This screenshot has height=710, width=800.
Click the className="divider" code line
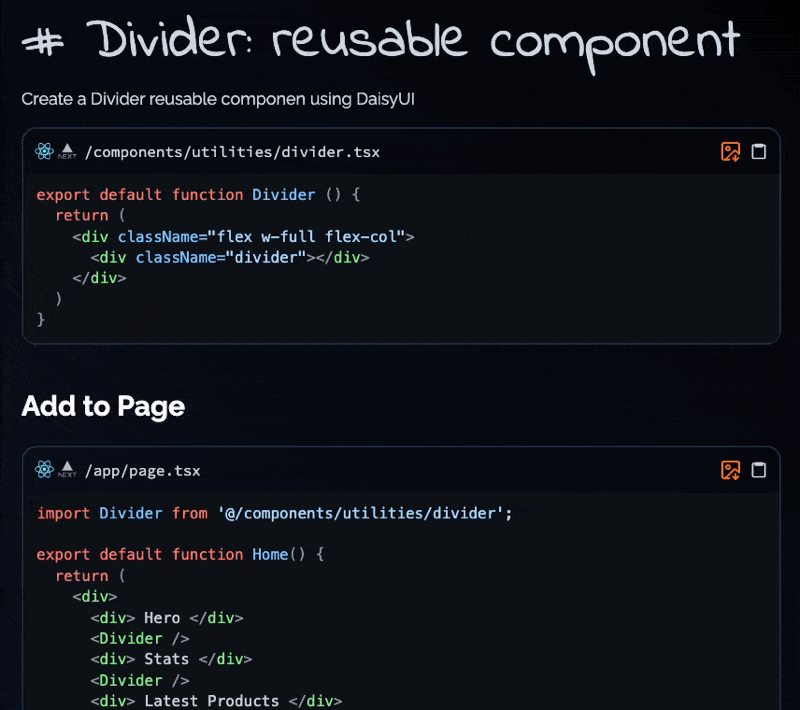(230, 258)
